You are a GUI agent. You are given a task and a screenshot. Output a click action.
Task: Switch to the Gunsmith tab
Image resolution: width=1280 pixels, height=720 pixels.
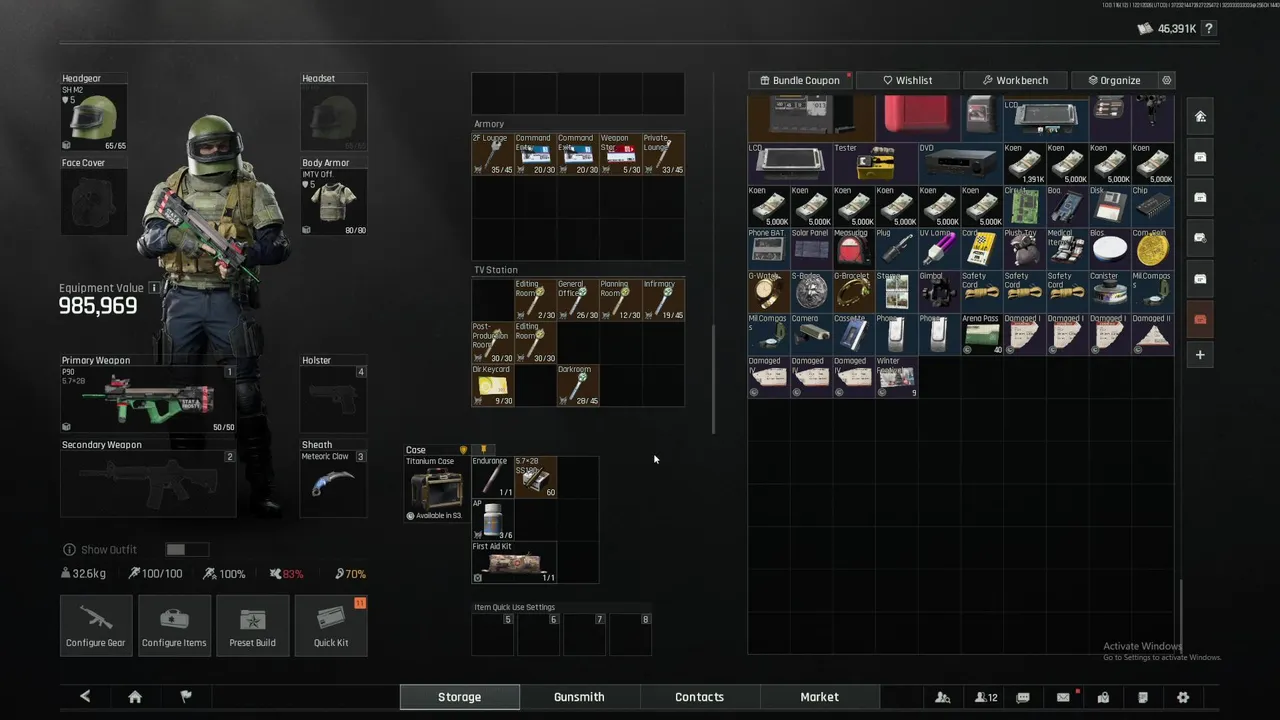(x=579, y=697)
